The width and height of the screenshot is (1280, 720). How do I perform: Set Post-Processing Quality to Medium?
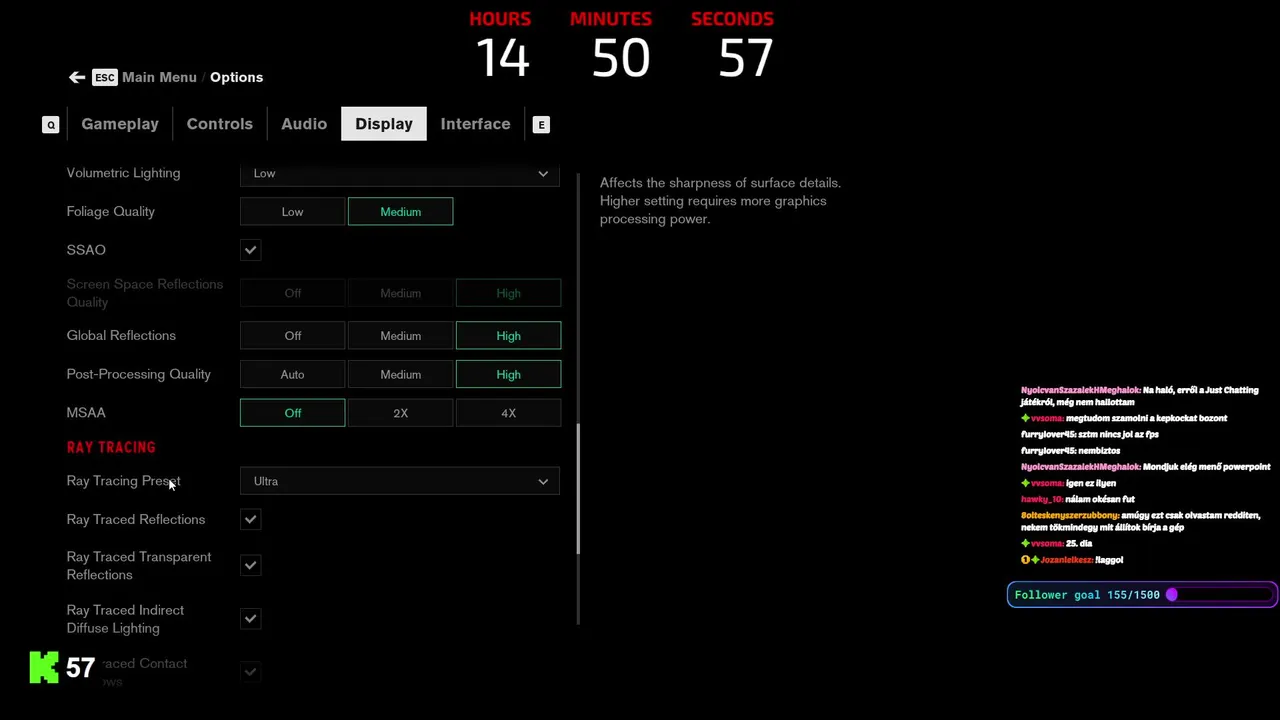[x=400, y=374]
